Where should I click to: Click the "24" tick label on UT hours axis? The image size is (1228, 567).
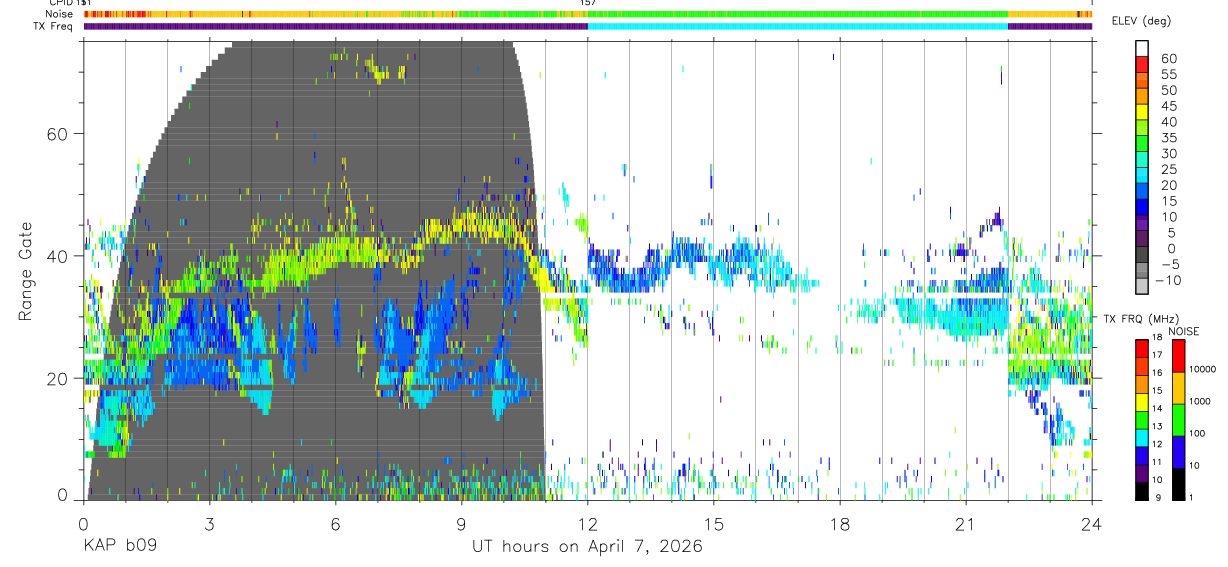1092,523
